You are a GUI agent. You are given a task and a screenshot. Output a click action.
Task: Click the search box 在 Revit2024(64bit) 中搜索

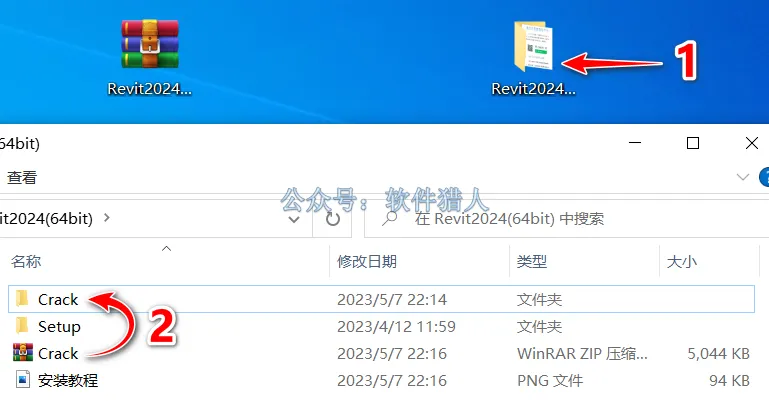tap(566, 219)
